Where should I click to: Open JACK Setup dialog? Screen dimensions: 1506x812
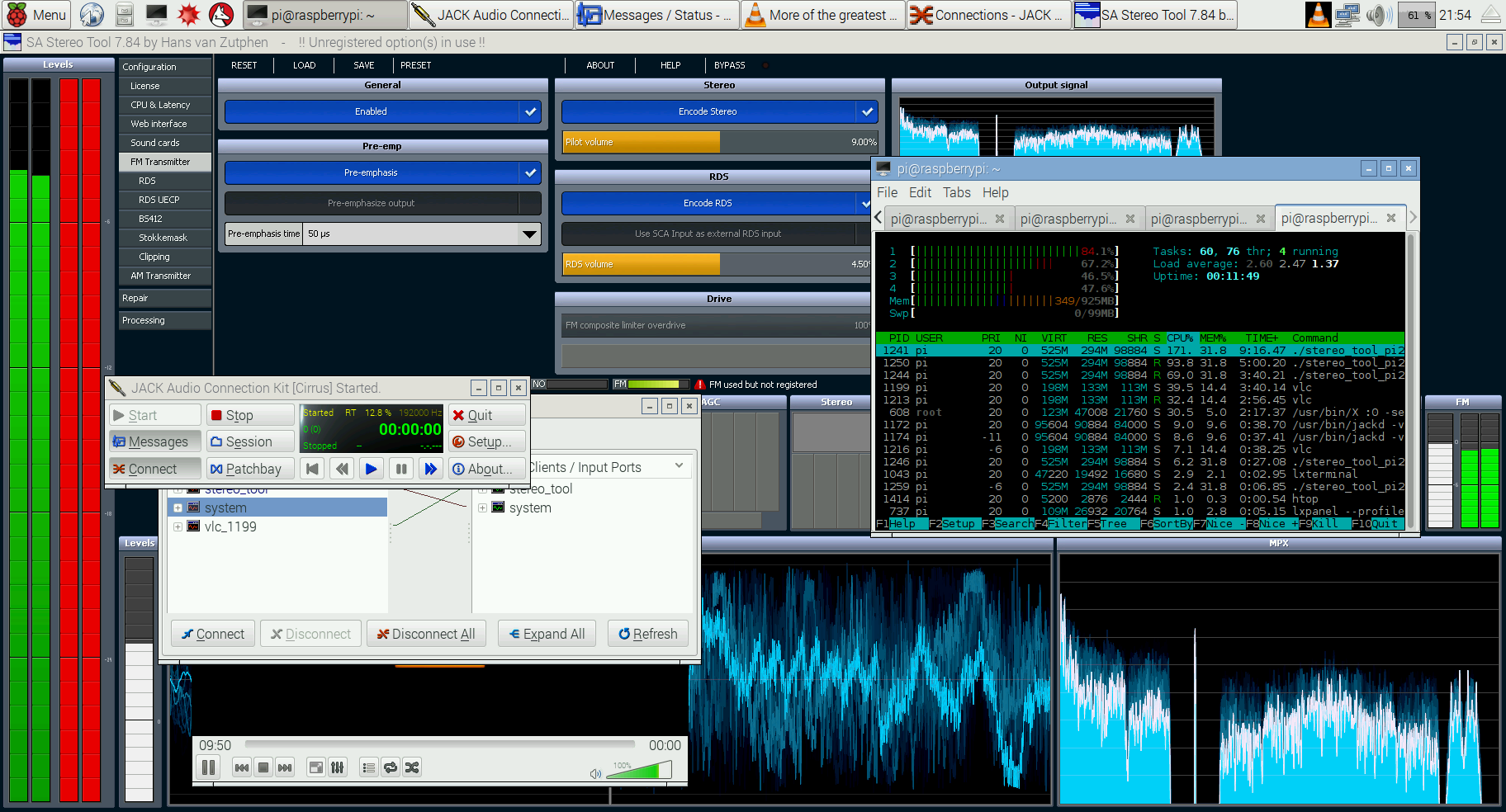tap(487, 441)
